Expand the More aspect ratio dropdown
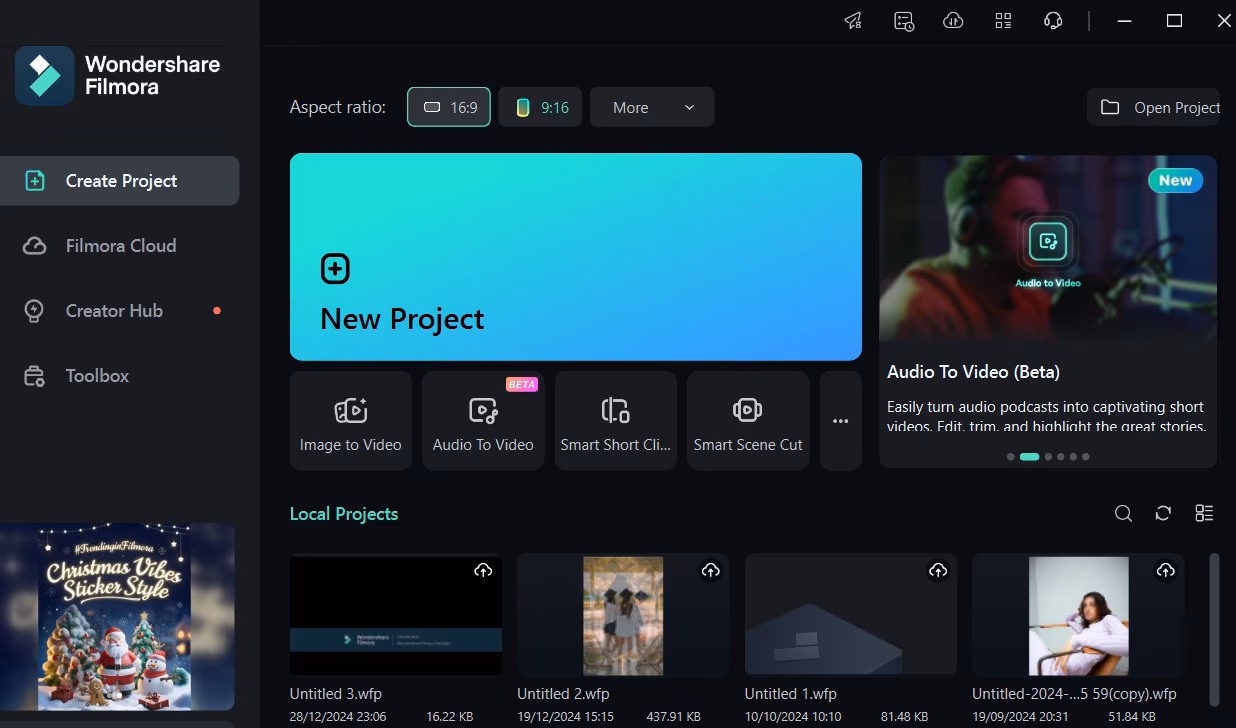This screenshot has height=728, width=1236. coord(652,107)
